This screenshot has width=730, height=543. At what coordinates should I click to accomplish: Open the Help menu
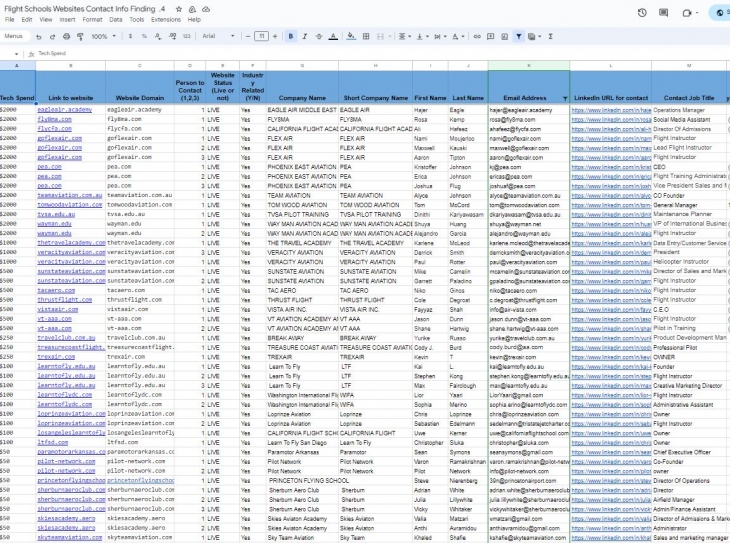tap(194, 20)
